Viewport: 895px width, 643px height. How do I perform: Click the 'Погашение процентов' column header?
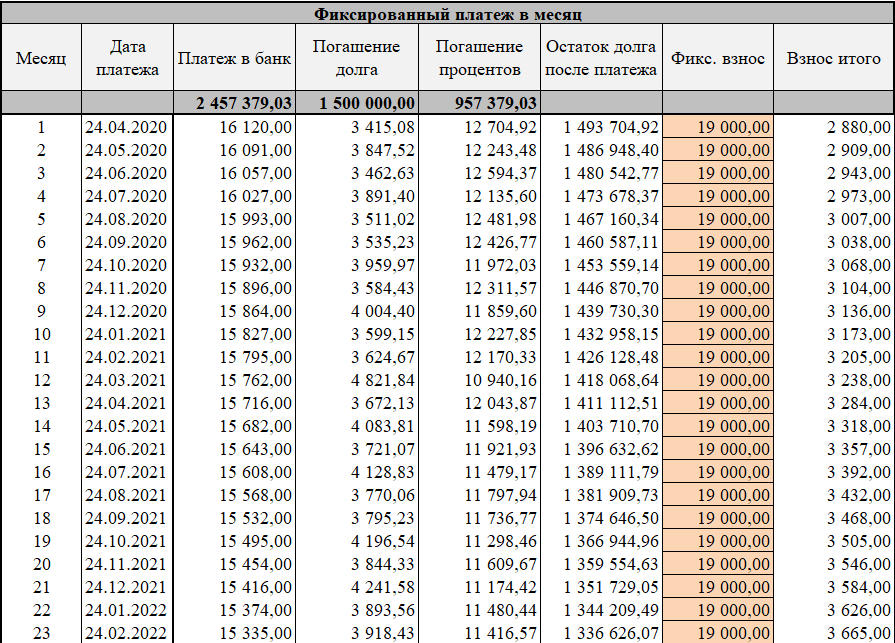[x=479, y=58]
